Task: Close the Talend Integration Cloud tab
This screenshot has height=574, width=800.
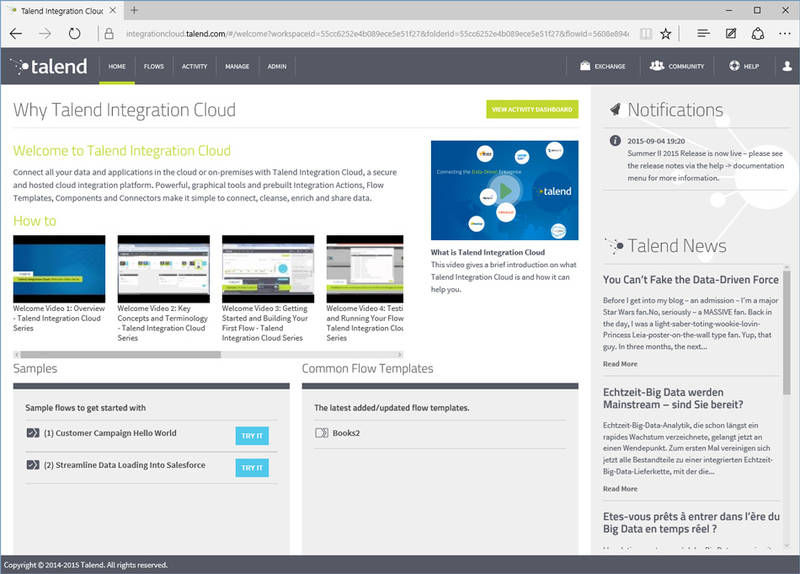Action: pos(113,10)
